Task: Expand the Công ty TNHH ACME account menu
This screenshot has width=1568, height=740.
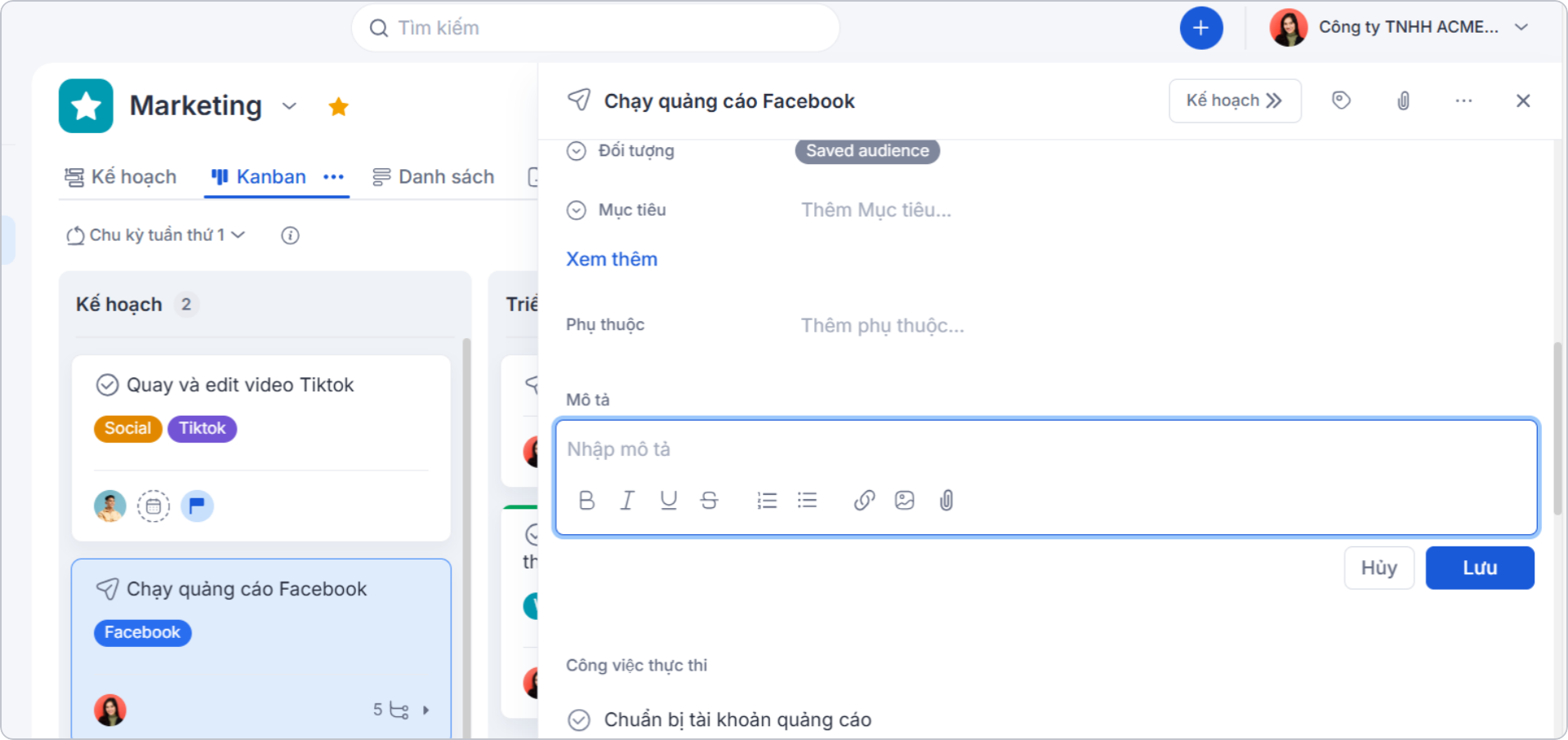Action: [x=1521, y=27]
